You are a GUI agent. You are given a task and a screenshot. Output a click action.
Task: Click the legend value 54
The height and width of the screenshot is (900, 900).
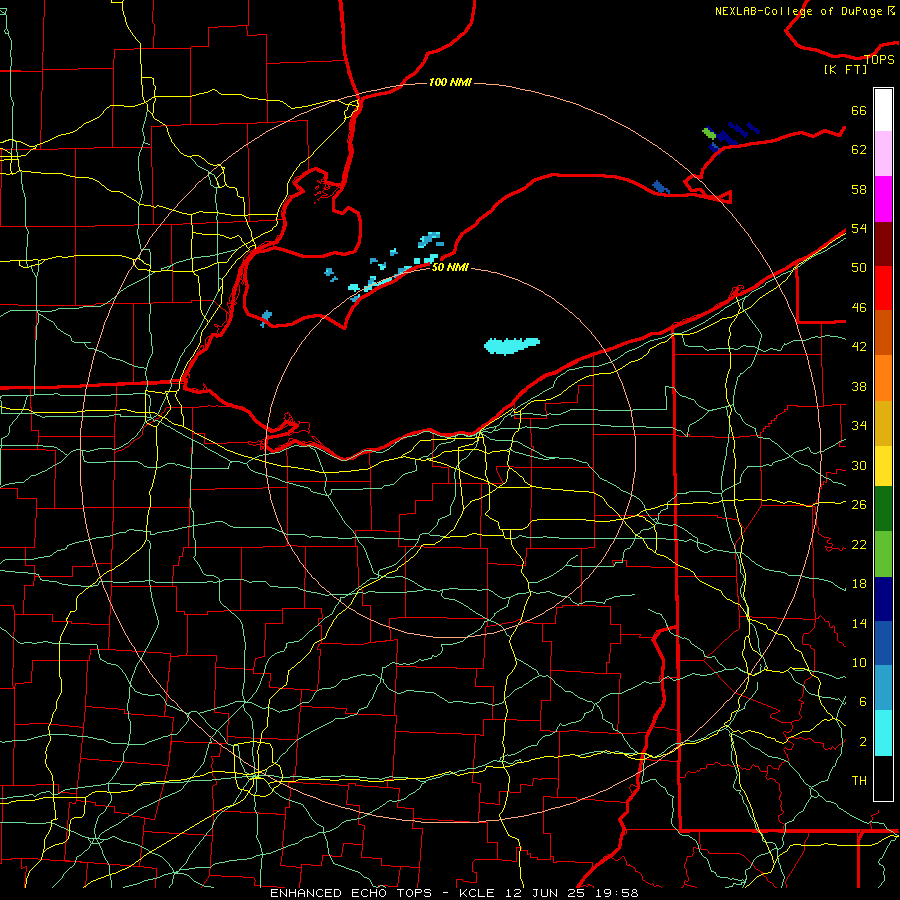859,228
